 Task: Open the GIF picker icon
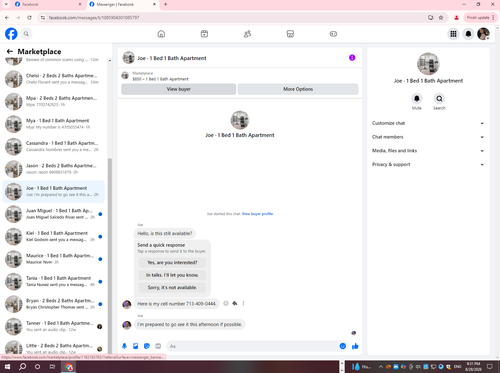[x=158, y=346]
